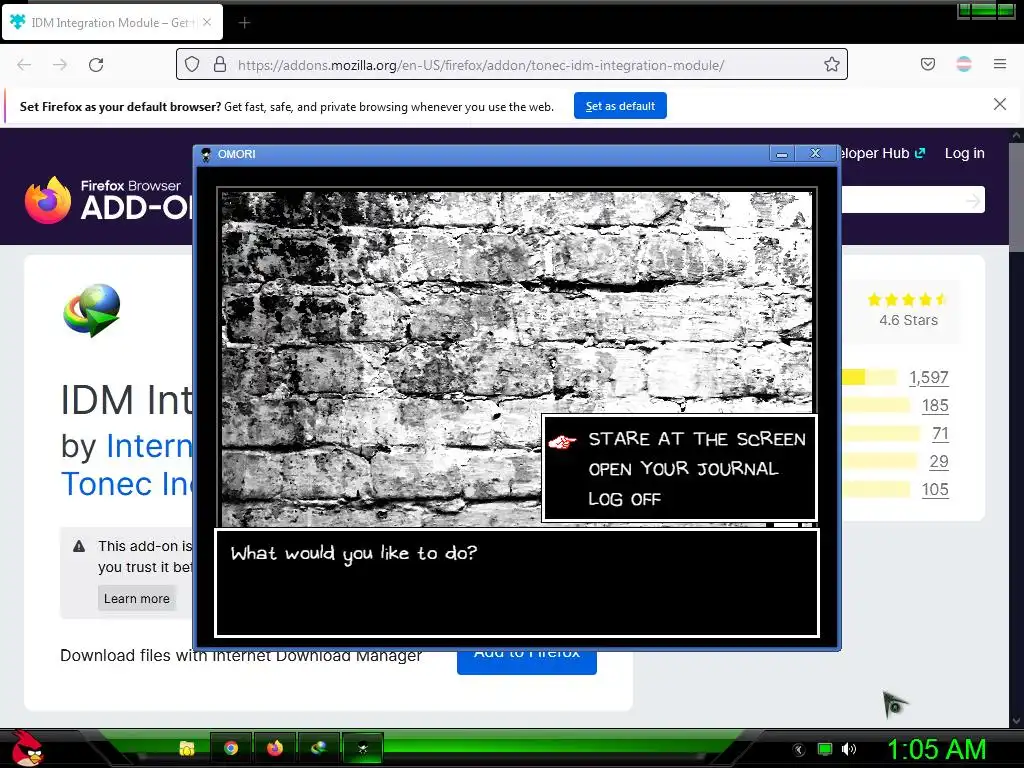1024x768 pixels.
Task: Click the 4.6 Stars rating label
Action: click(908, 321)
